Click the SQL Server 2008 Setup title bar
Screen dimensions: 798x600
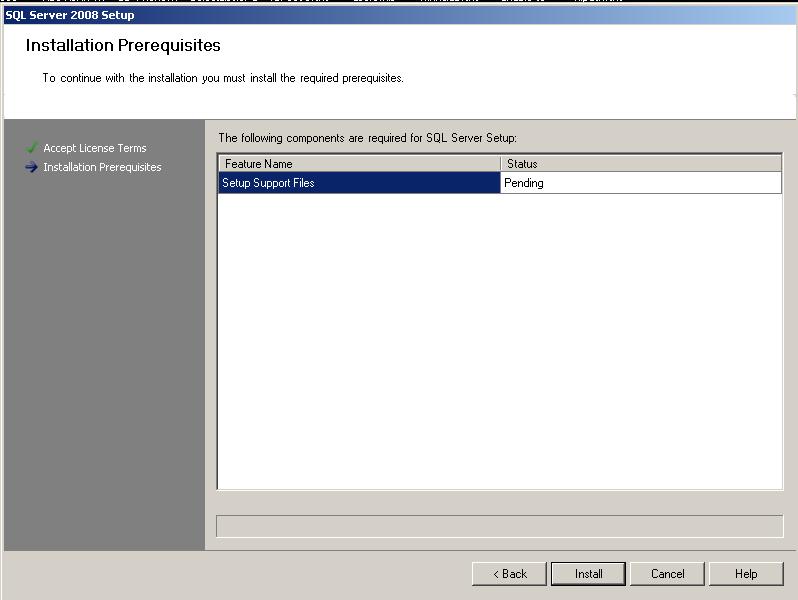(399, 15)
